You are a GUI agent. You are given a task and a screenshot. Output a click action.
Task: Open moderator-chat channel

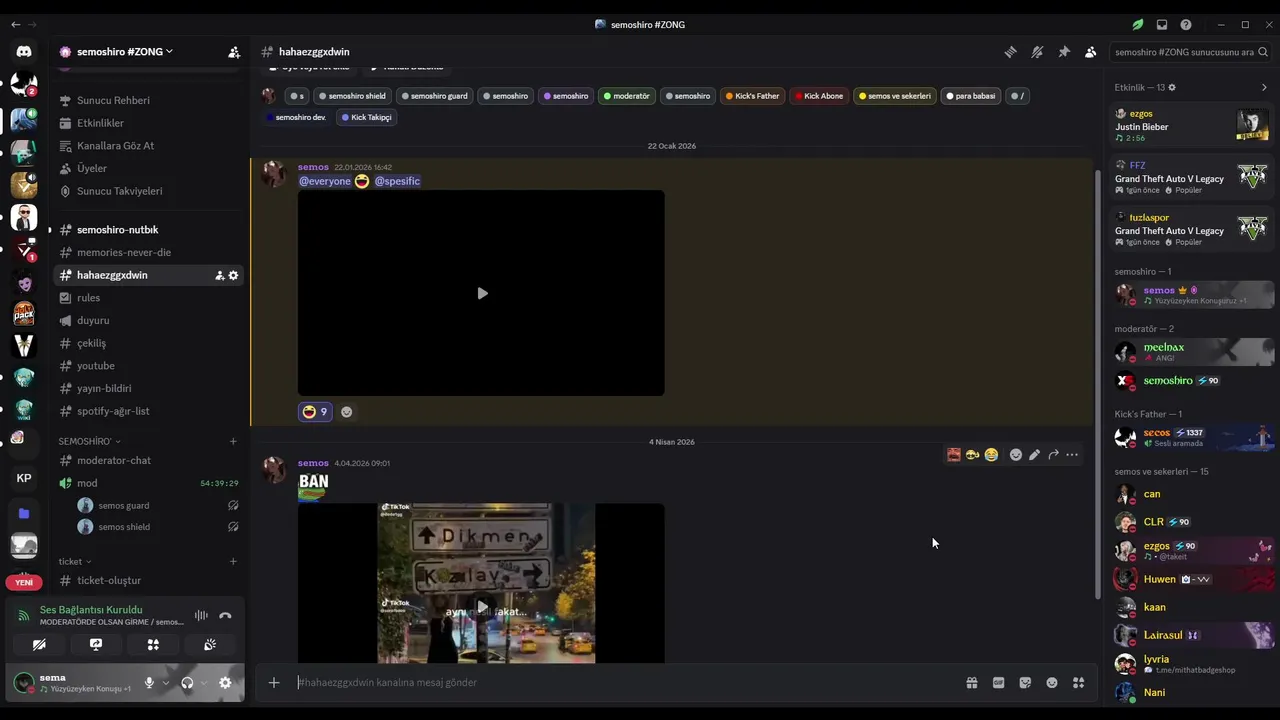(x=148, y=460)
